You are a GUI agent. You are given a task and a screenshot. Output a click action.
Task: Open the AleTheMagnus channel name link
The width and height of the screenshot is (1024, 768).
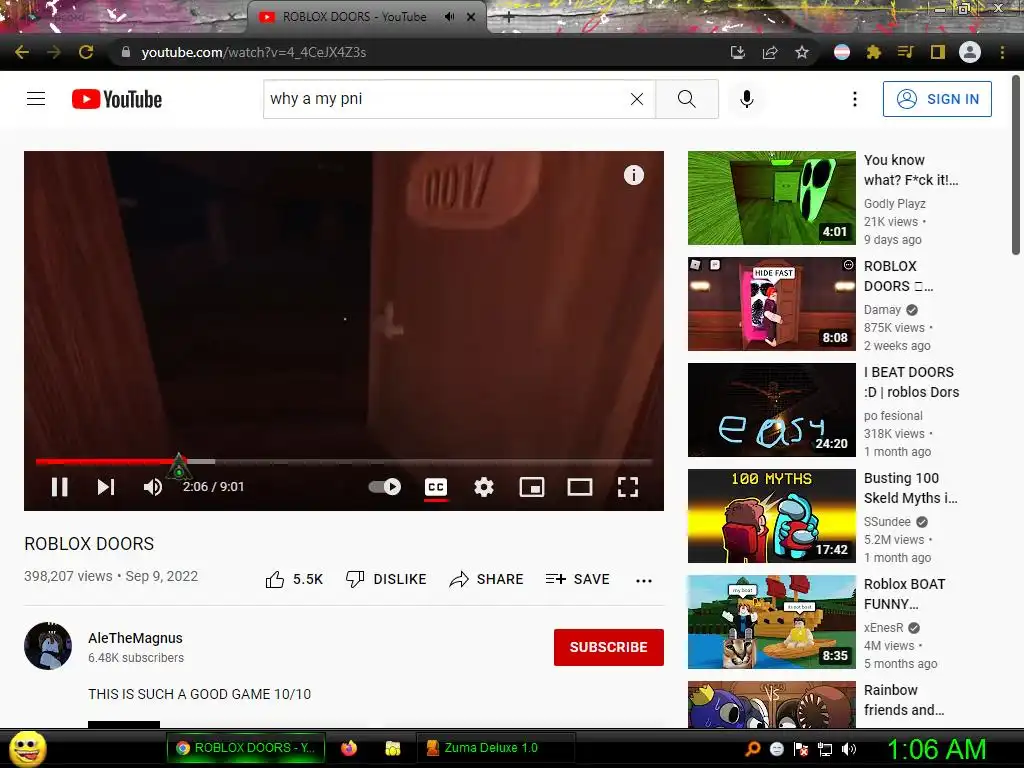(135, 638)
